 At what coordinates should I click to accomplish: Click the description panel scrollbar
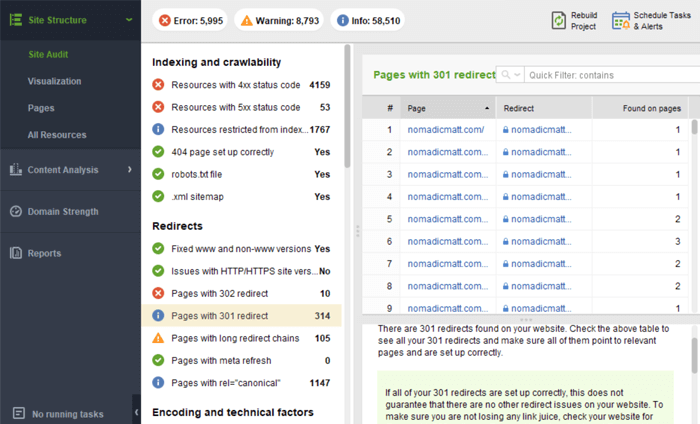pos(694,355)
